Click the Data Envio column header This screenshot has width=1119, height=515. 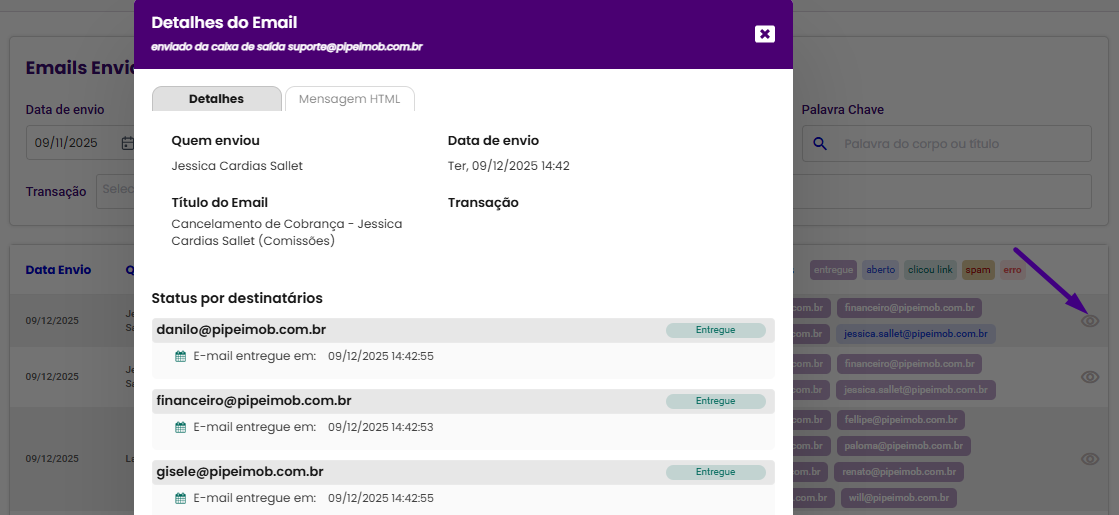[58, 270]
